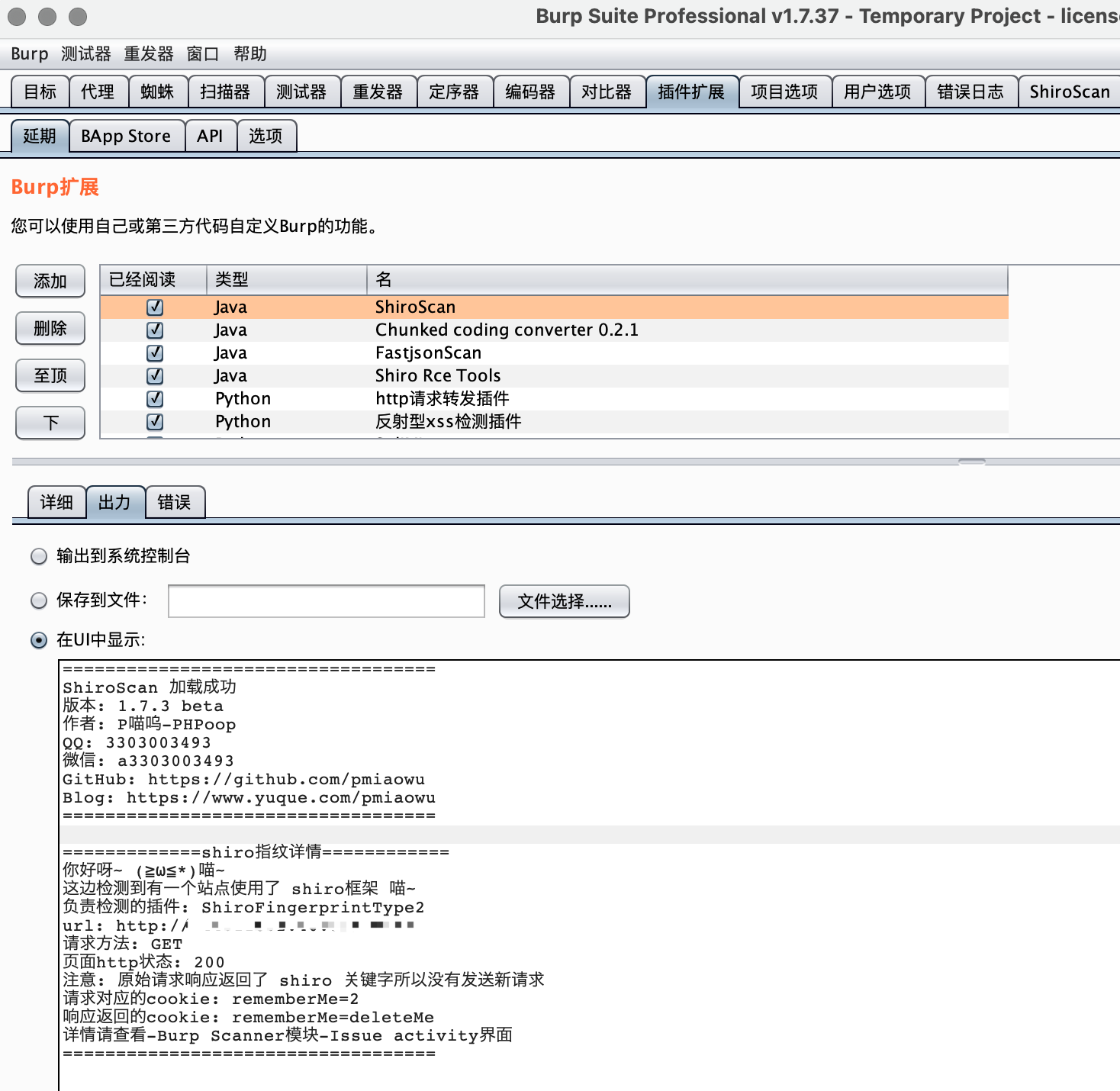Select the 延期 sub-tab
Image resolution: width=1120 pixels, height=1091 pixels.
tap(40, 137)
